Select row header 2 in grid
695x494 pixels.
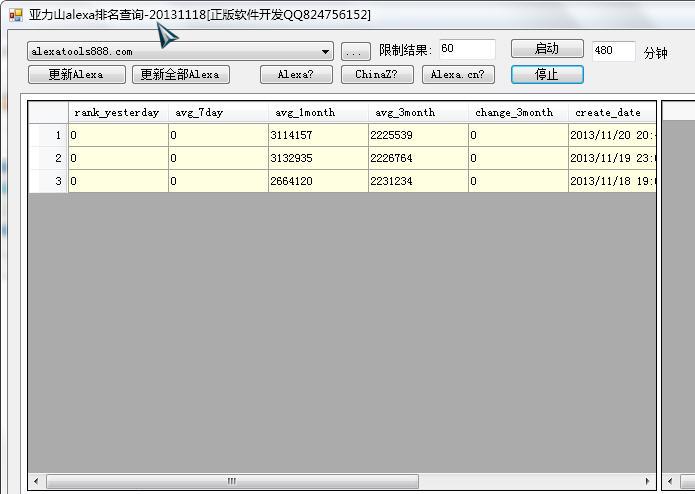tap(48, 158)
